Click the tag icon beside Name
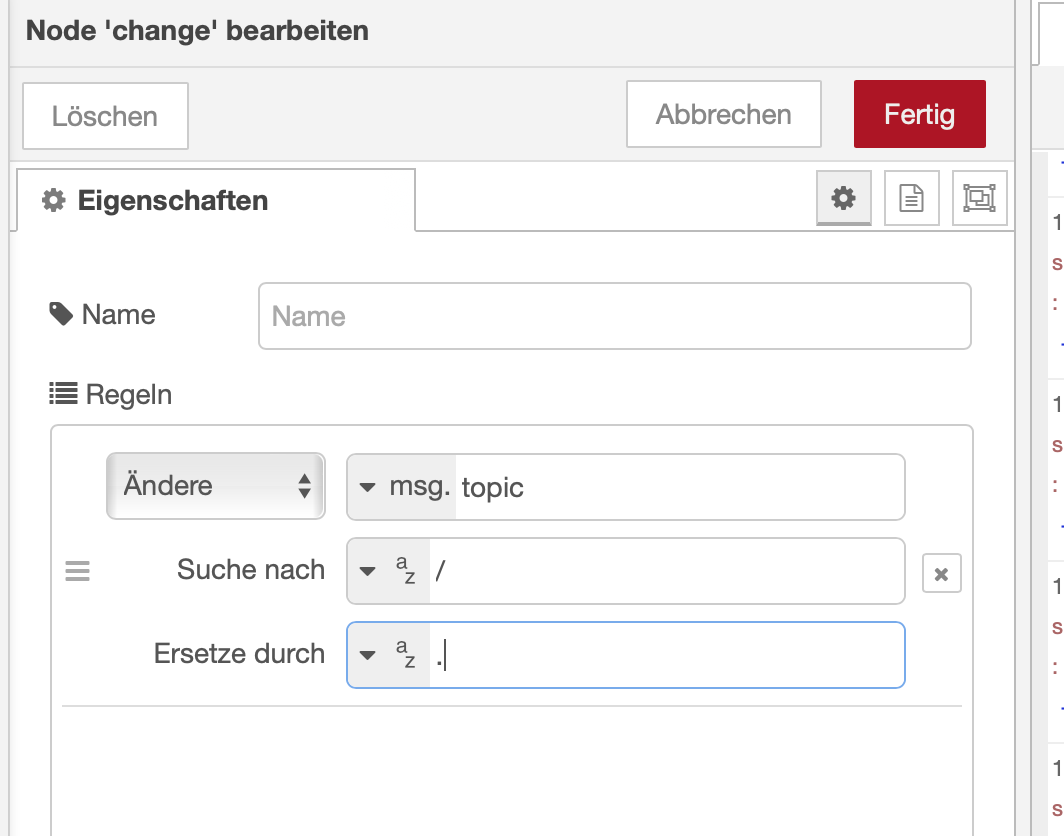1064x836 pixels. coord(61,315)
